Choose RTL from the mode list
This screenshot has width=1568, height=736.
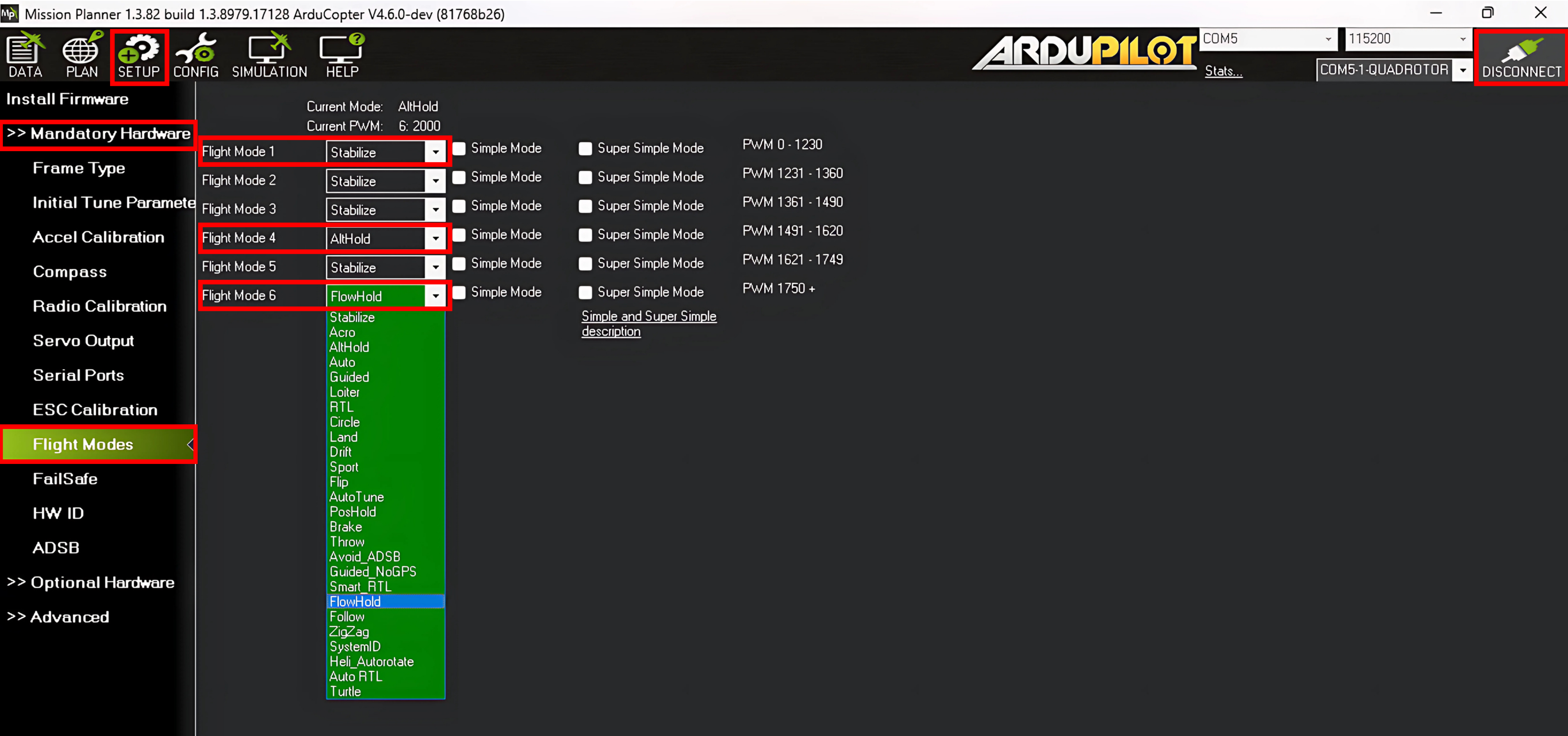pos(385,407)
